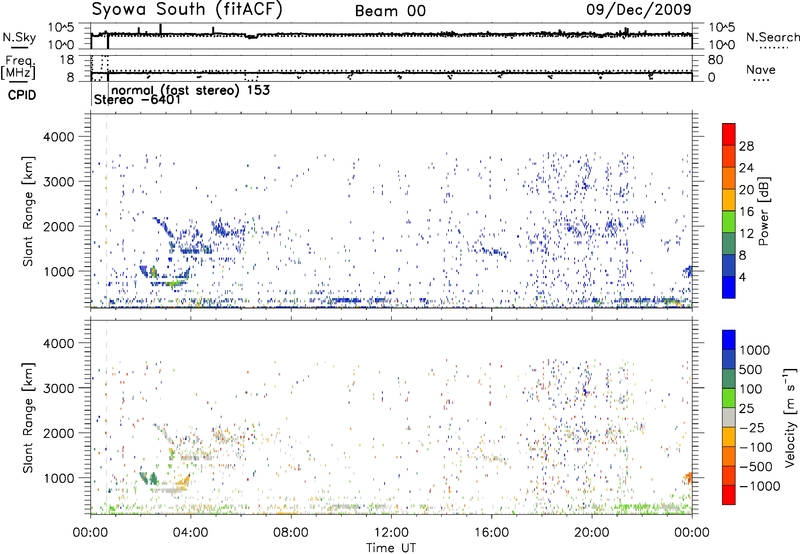Screen dimensions: 800x554
Task: Click the '12:00' time tick label
Action: coord(391,533)
